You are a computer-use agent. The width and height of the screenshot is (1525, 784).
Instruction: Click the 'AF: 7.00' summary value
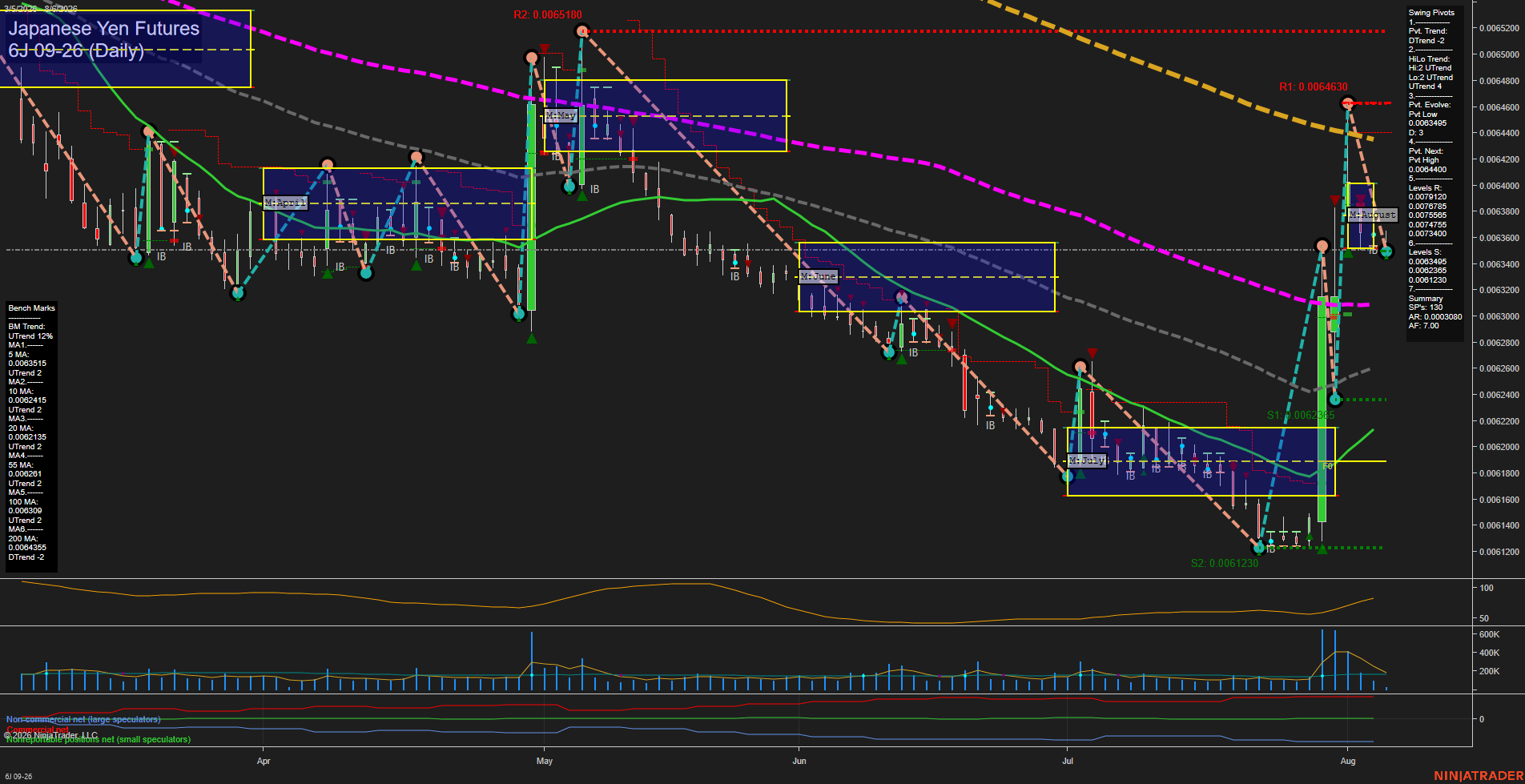pos(1424,326)
